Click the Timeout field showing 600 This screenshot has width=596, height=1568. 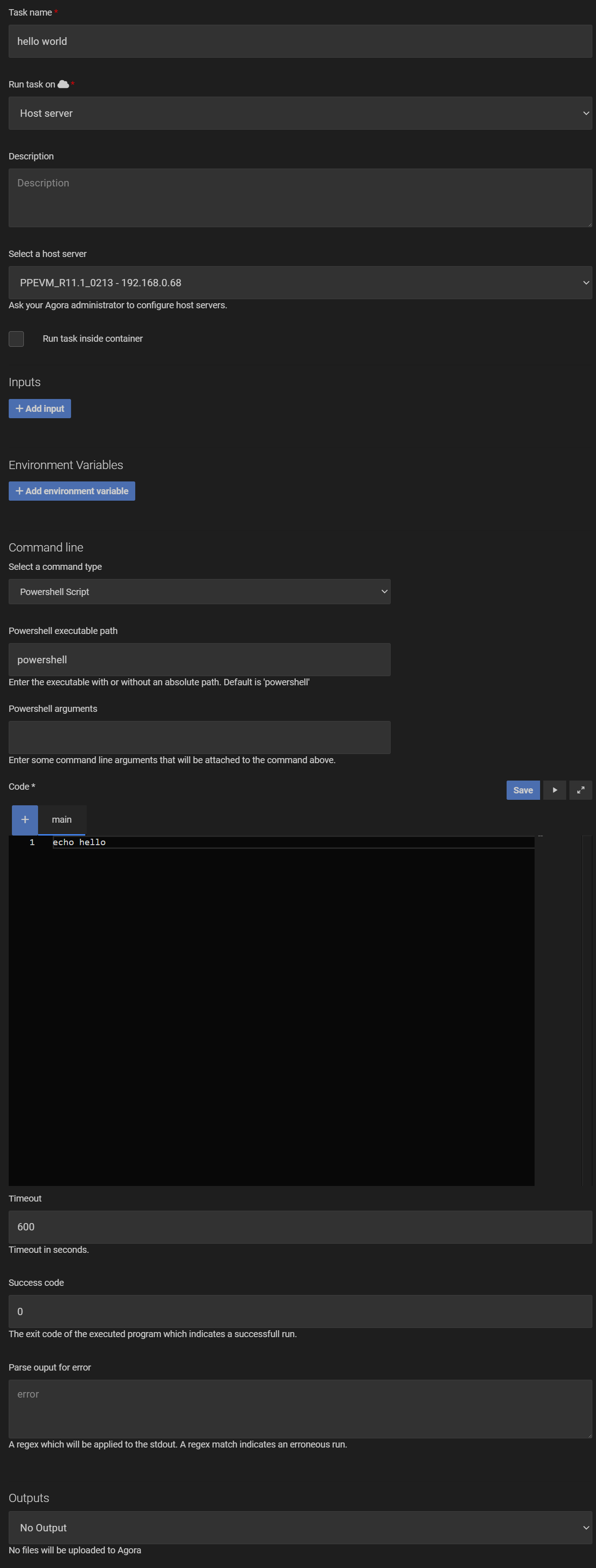(x=300, y=1227)
